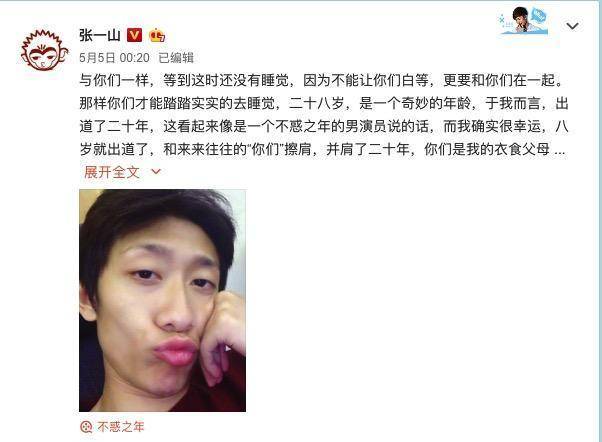Click the film reel icon before 不惑之年

(x=86, y=427)
